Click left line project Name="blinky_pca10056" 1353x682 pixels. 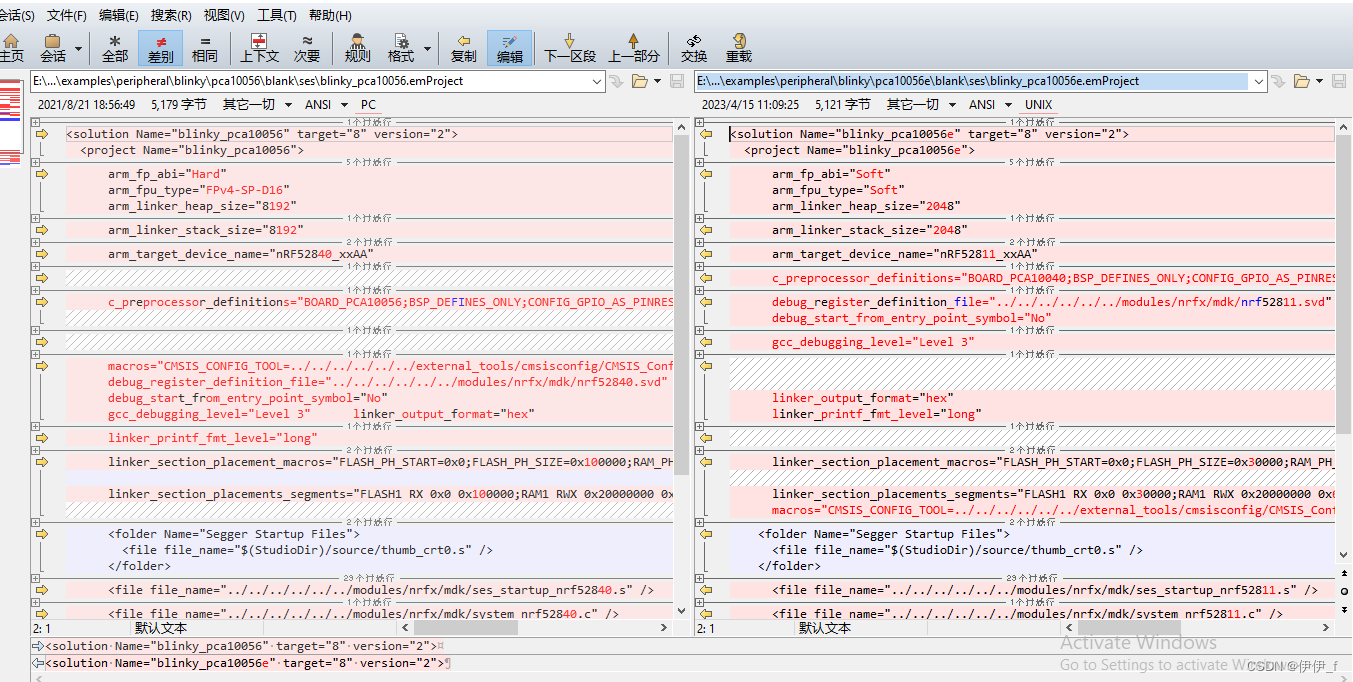tap(192, 150)
